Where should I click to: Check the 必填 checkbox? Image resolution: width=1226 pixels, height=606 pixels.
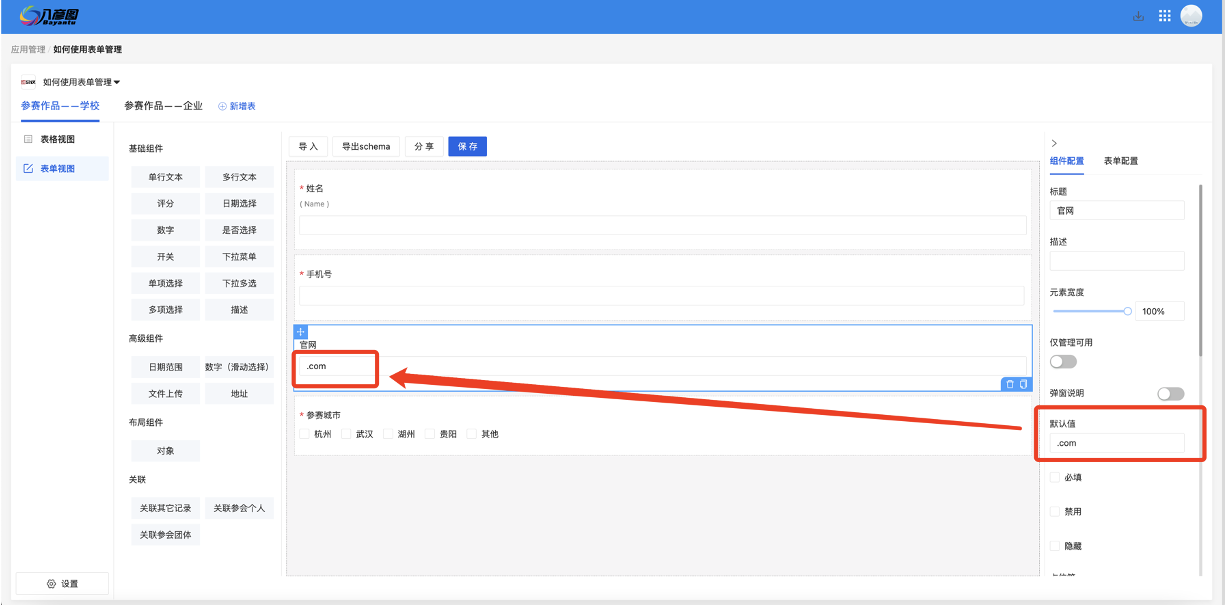(1055, 477)
